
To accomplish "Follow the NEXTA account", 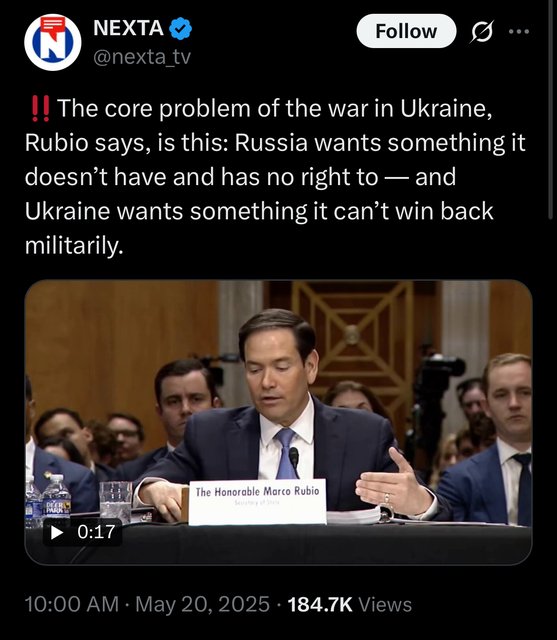I will (406, 31).
